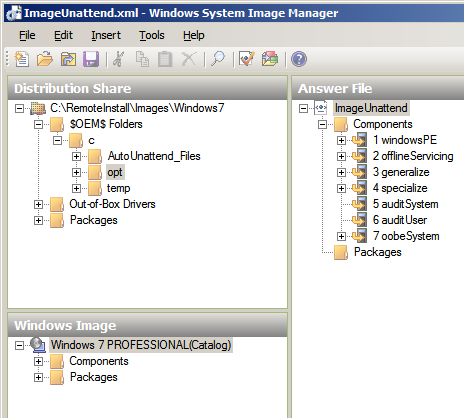
Task: Click the Create Configuration Set icon
Action: (270, 59)
